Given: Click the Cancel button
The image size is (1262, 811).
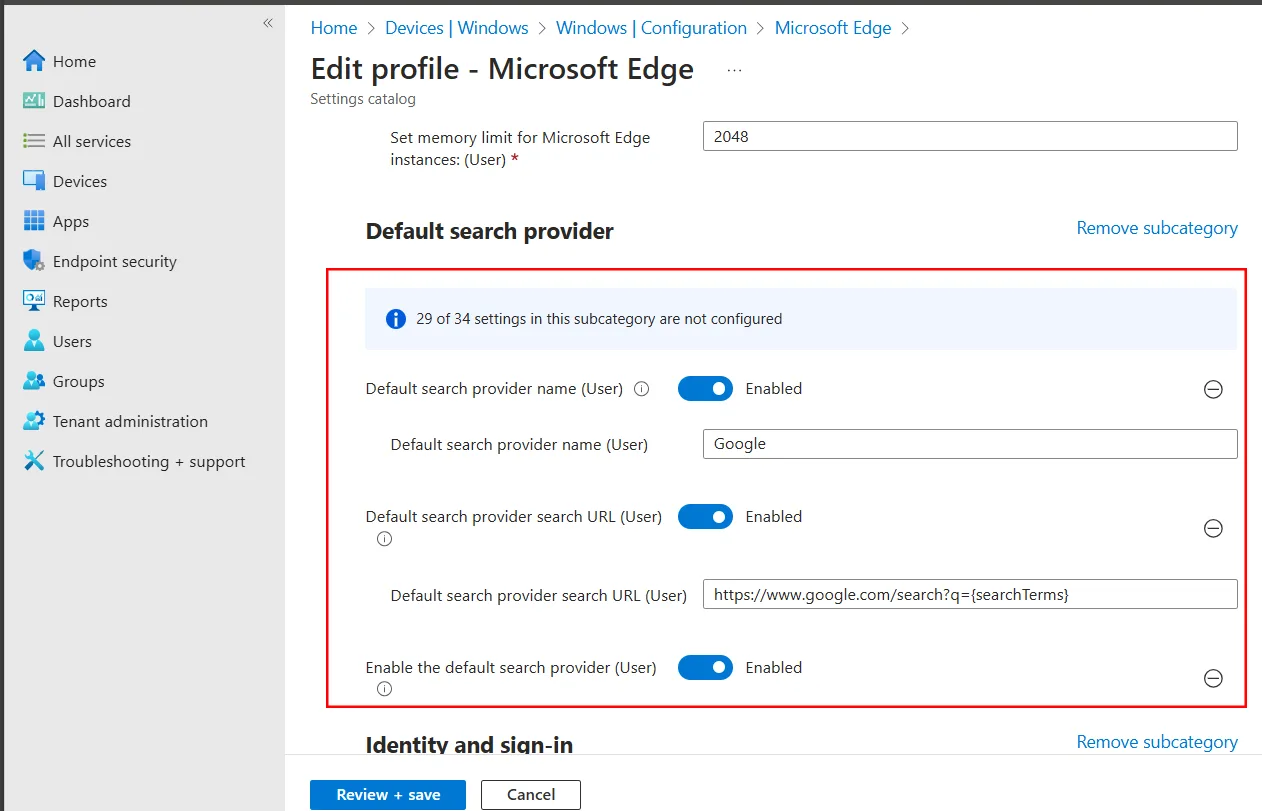Looking at the screenshot, I should click(531, 795).
